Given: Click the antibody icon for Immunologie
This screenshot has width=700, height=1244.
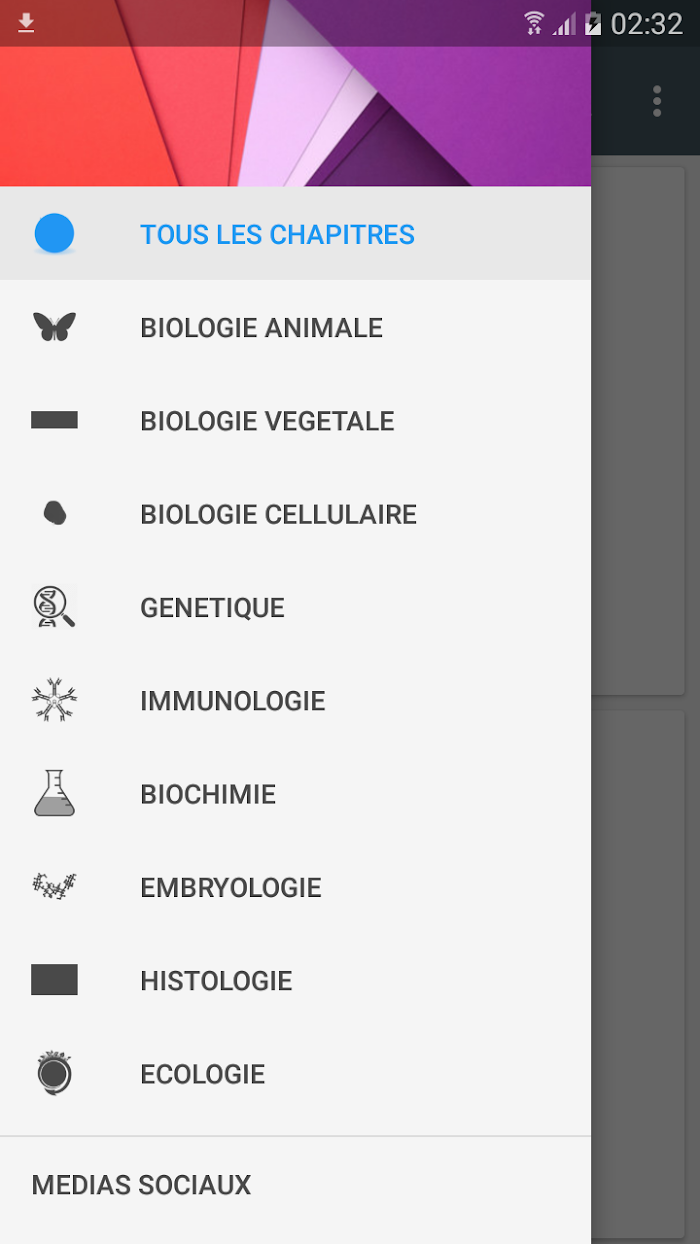Looking at the screenshot, I should [x=54, y=700].
